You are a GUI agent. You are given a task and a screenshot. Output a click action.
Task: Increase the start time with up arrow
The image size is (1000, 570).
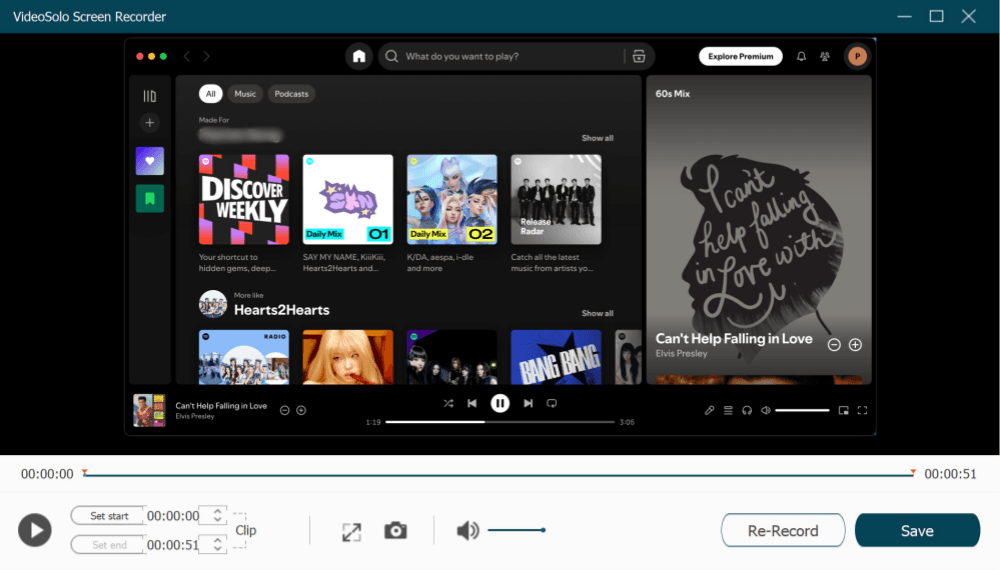(217, 511)
